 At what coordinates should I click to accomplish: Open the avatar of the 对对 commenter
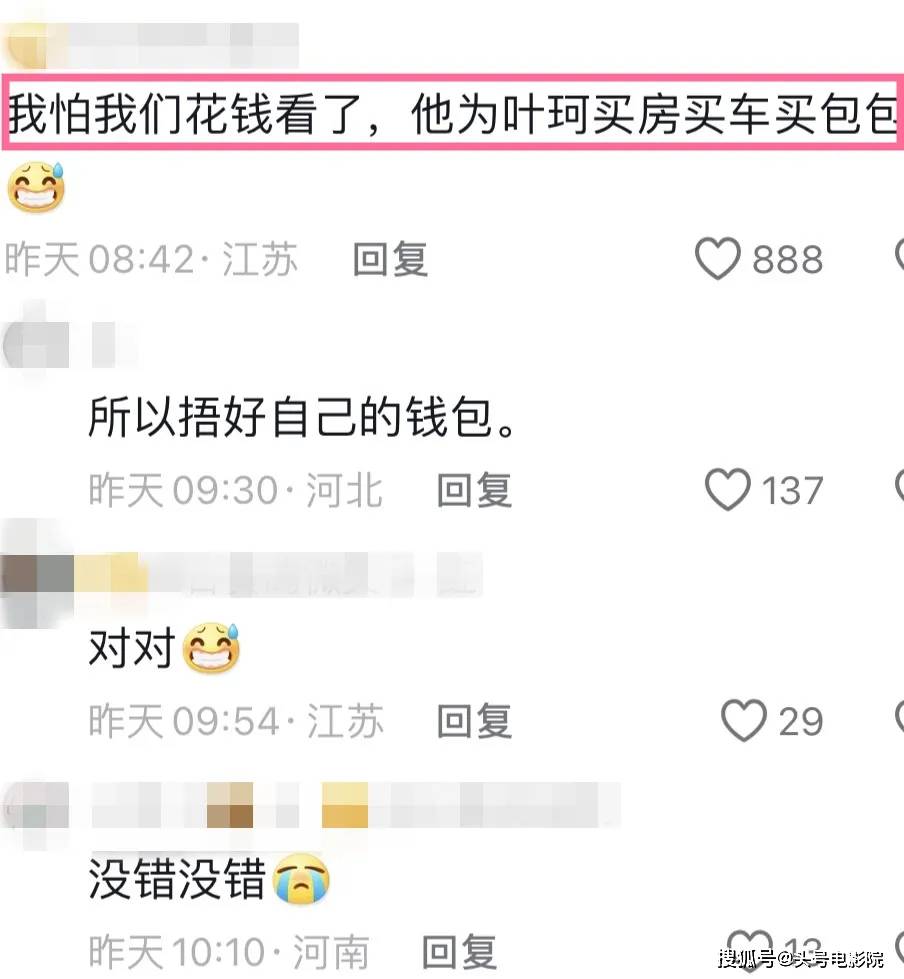[x=36, y=574]
